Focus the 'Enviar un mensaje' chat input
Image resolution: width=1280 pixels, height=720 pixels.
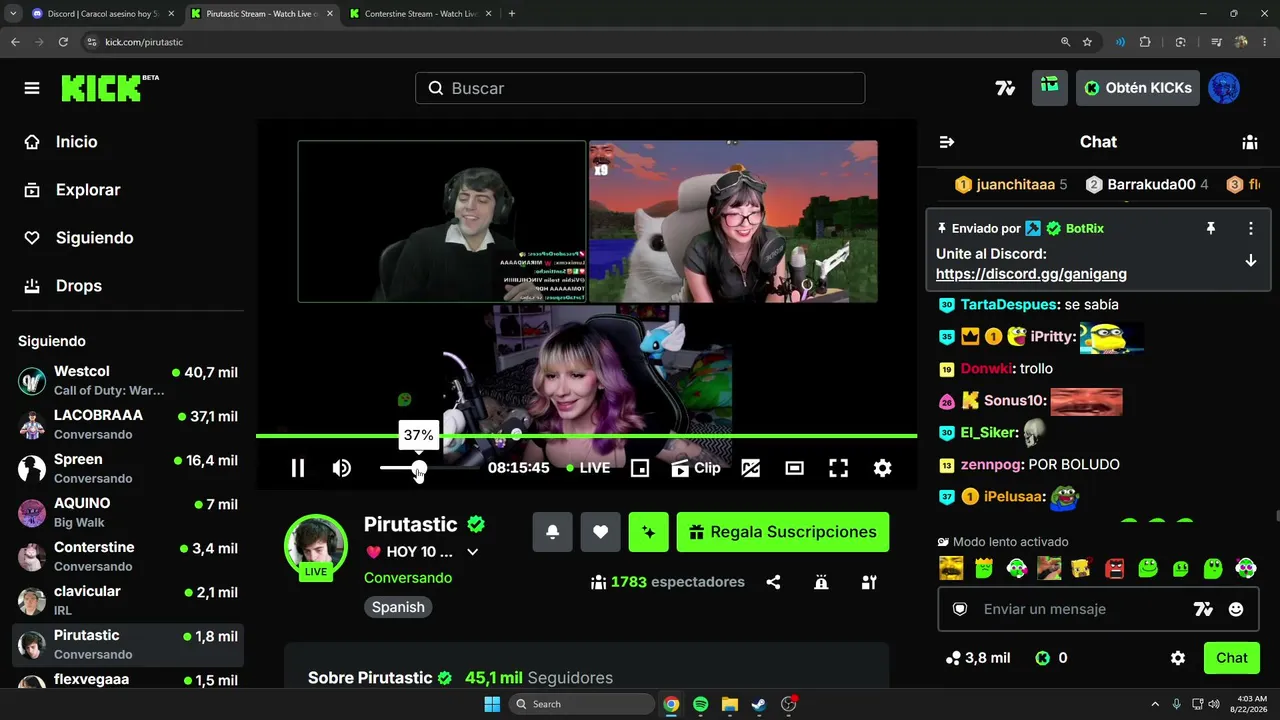point(1099,609)
